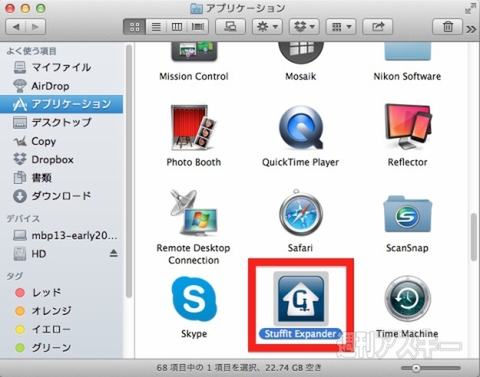
Task: Select the QuickTime Player icon
Action: 301,127
